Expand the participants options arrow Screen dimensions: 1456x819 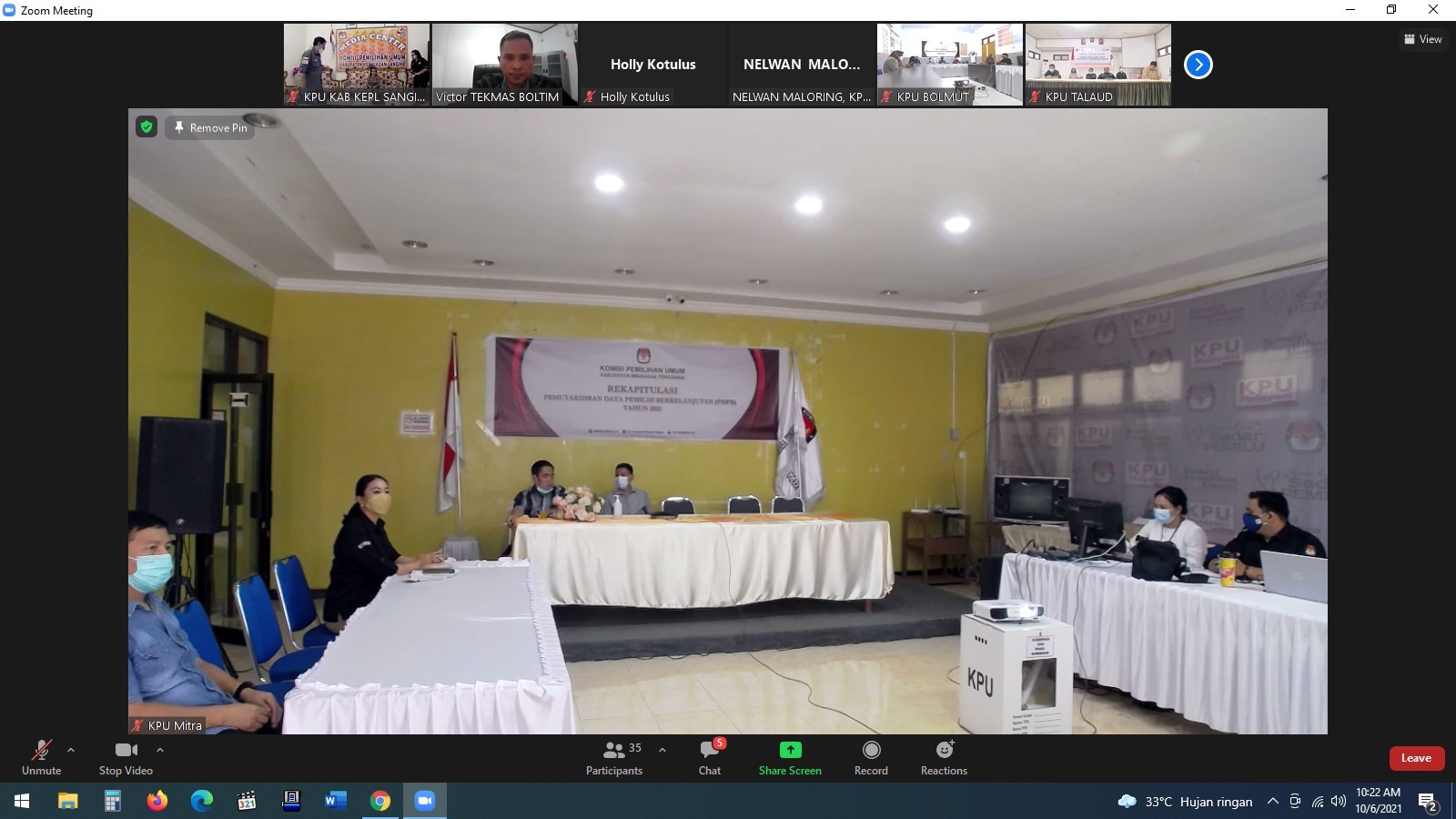point(662,750)
